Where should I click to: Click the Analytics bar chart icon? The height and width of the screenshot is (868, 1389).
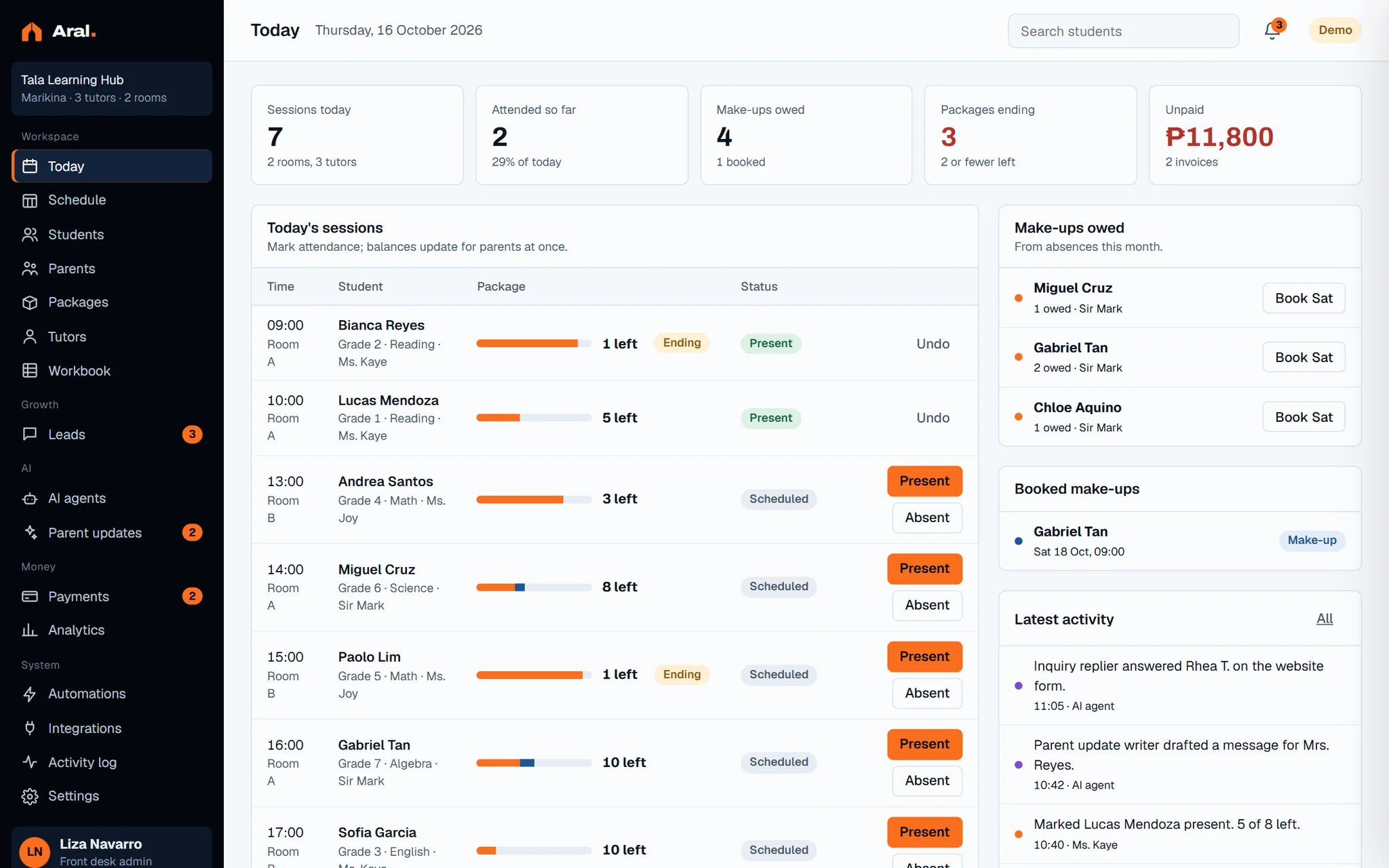click(x=30, y=630)
